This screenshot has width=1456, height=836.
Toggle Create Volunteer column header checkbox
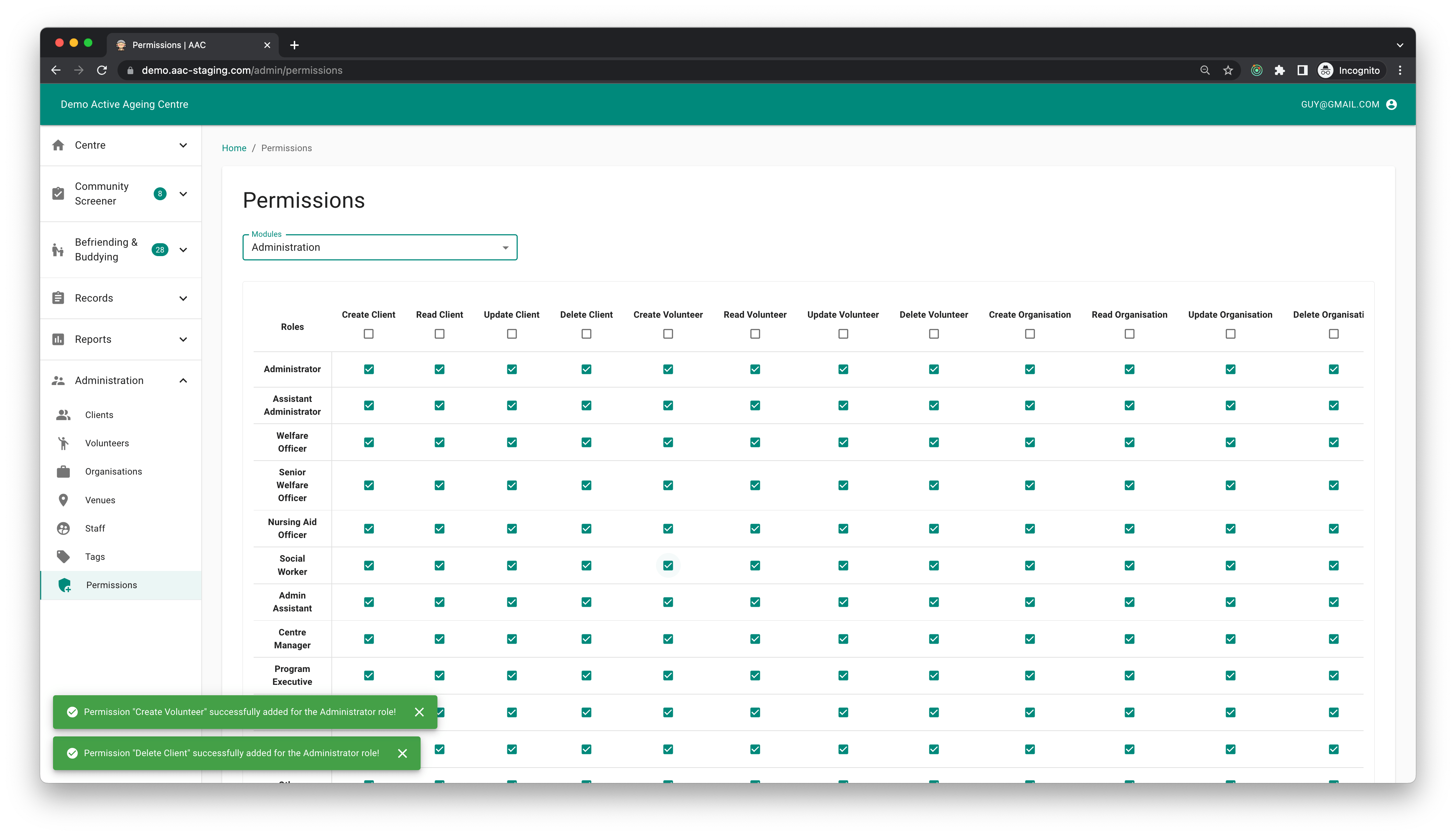click(x=668, y=333)
